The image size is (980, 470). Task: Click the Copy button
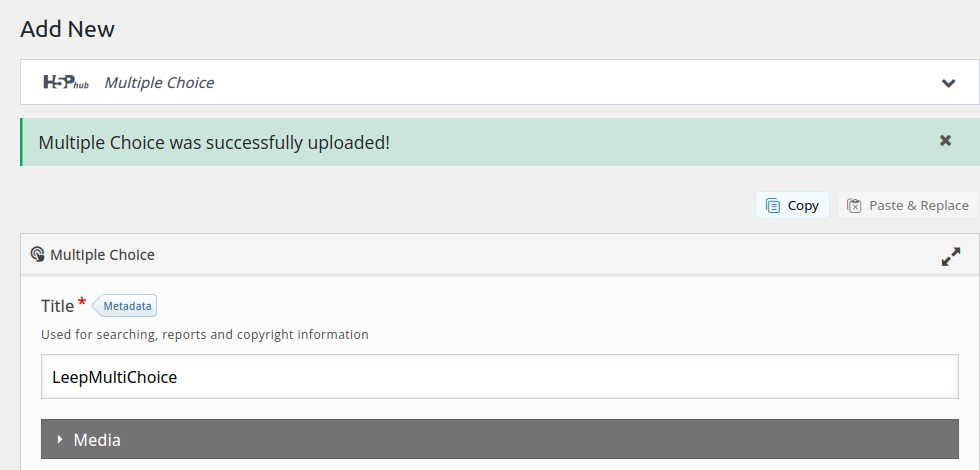[792, 205]
